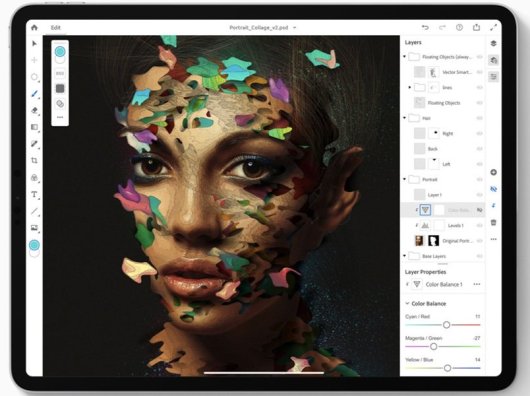Image resolution: width=530 pixels, height=396 pixels.
Task: Open the layer properties panel icon
Action: point(493,77)
